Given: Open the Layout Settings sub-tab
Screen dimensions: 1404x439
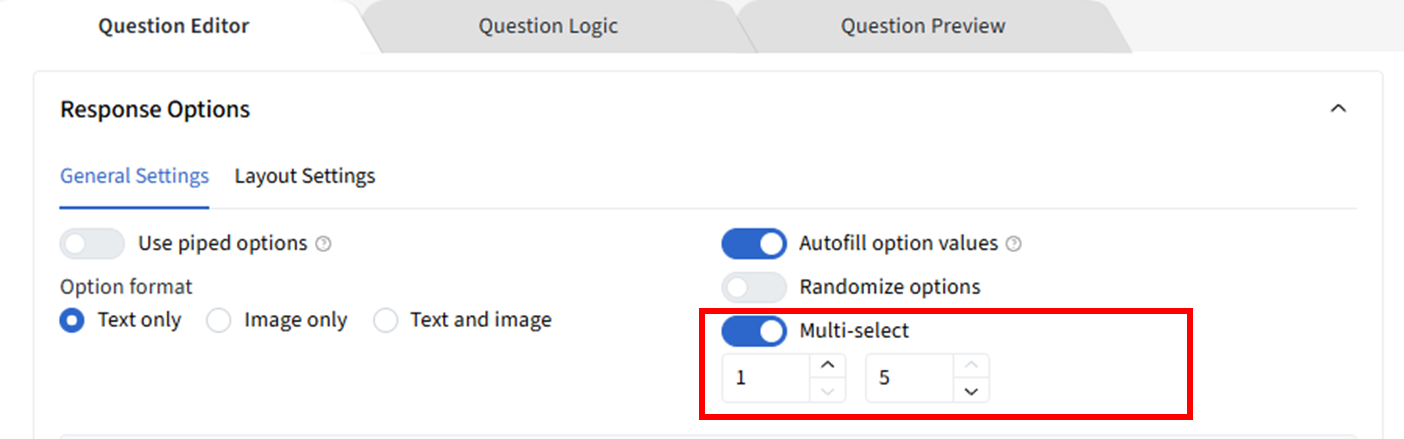Looking at the screenshot, I should [x=305, y=176].
